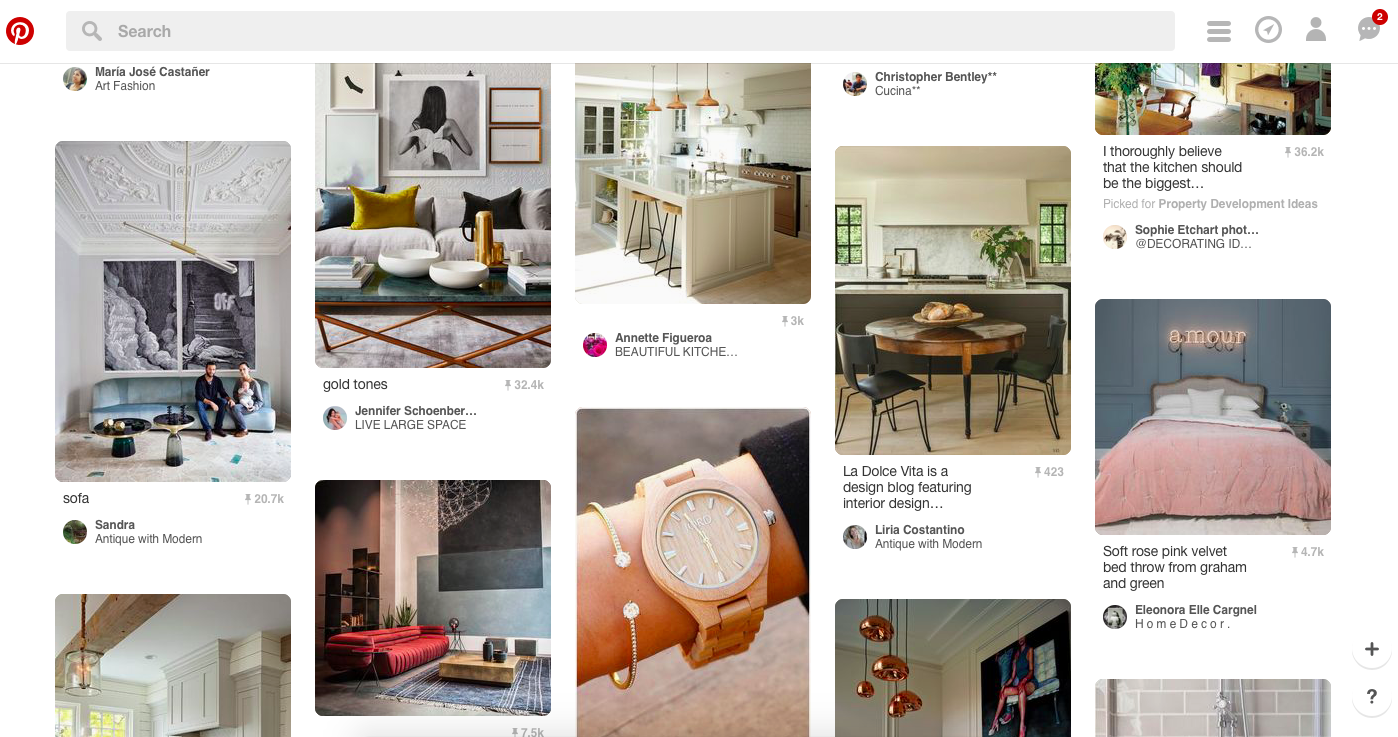Open the profile person icon
1398x737 pixels.
tap(1316, 30)
